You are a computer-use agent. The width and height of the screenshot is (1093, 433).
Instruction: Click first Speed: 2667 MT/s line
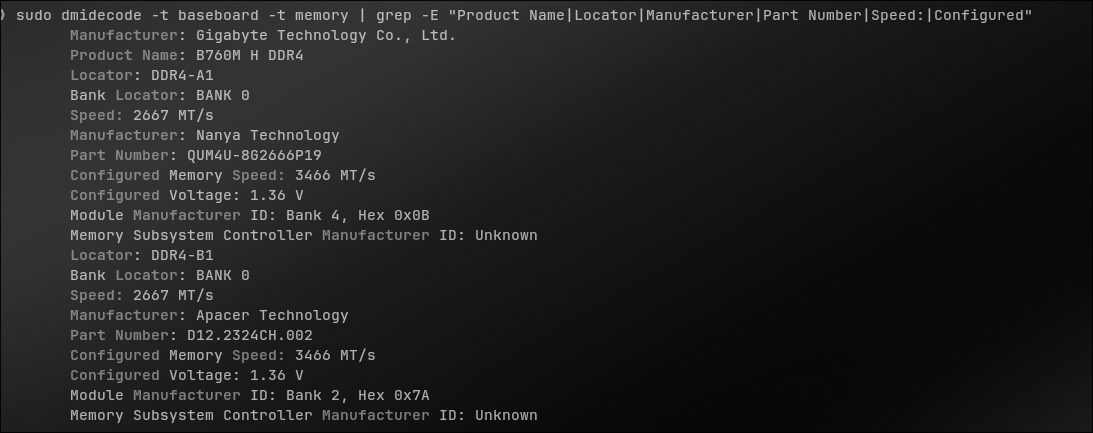click(142, 115)
